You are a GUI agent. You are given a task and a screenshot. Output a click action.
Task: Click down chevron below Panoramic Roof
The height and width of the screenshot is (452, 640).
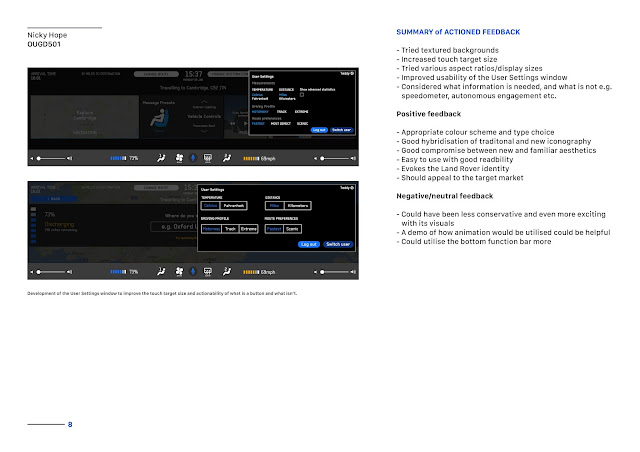(204, 131)
